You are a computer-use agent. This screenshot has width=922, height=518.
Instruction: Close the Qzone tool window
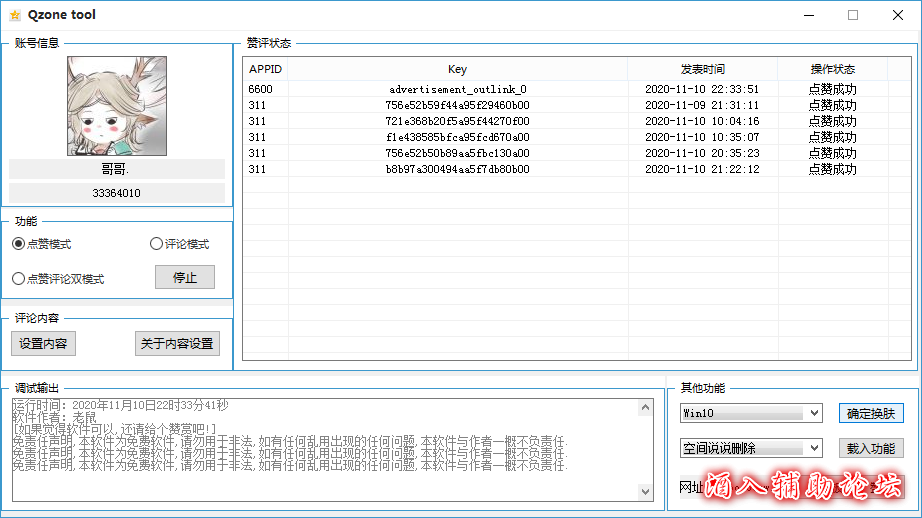click(898, 15)
